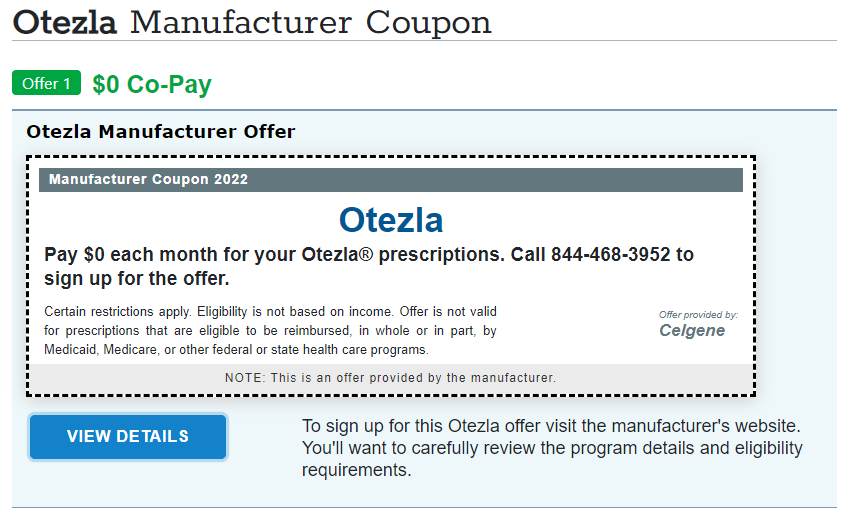Click the $0 Co-Pay green heading
847x518 pixels.
tap(152, 84)
